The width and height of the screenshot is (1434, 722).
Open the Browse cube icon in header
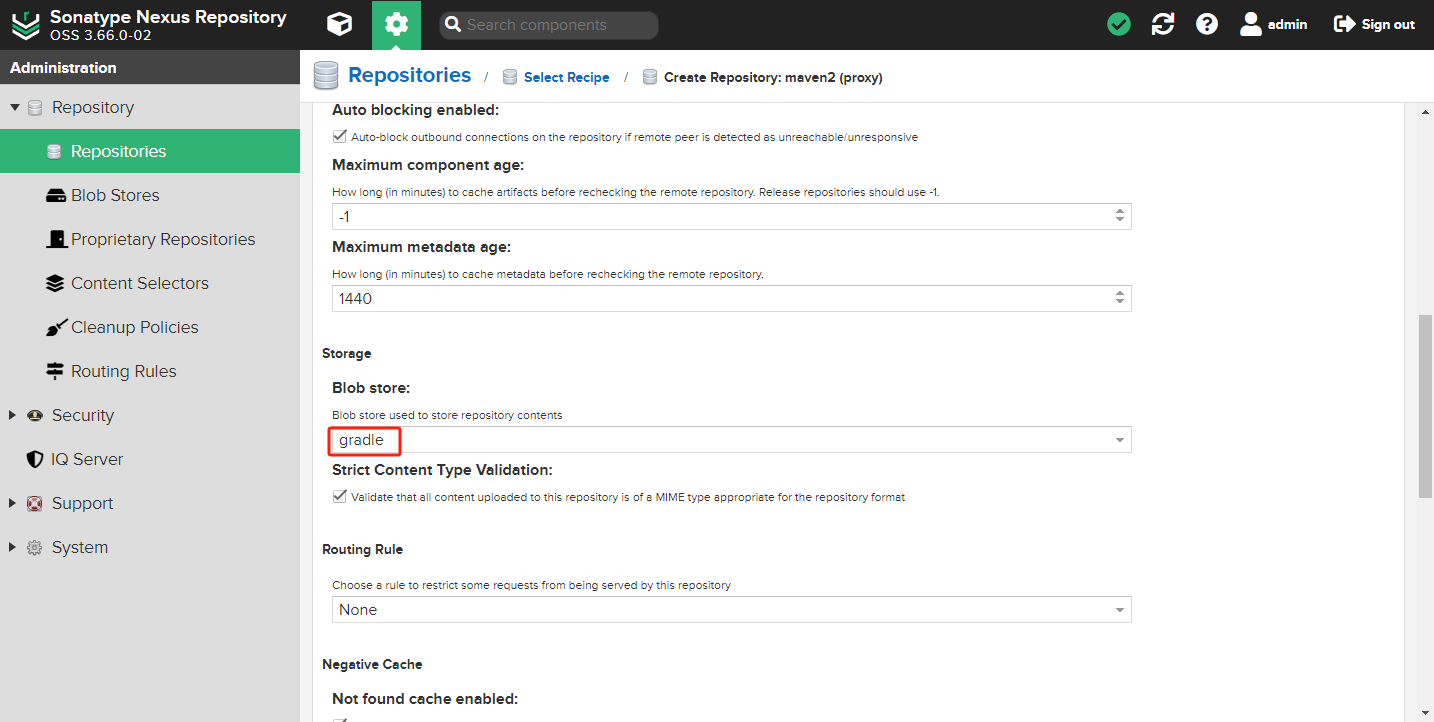point(340,25)
